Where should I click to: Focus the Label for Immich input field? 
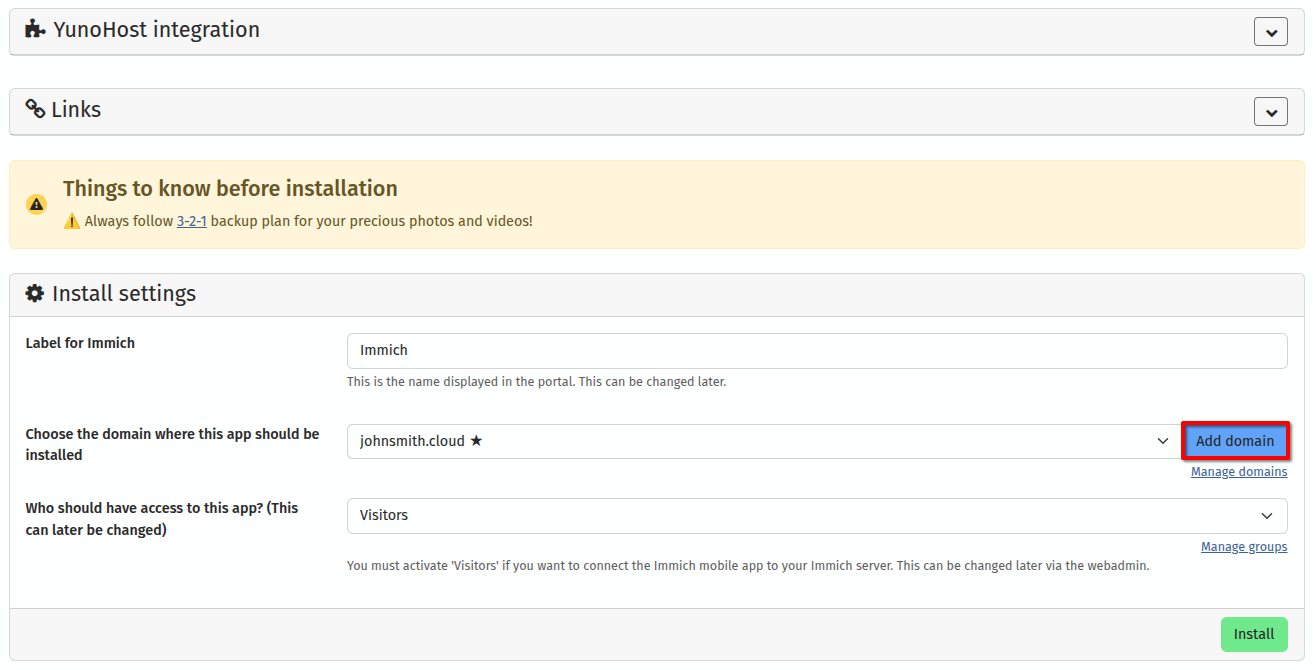coord(817,351)
